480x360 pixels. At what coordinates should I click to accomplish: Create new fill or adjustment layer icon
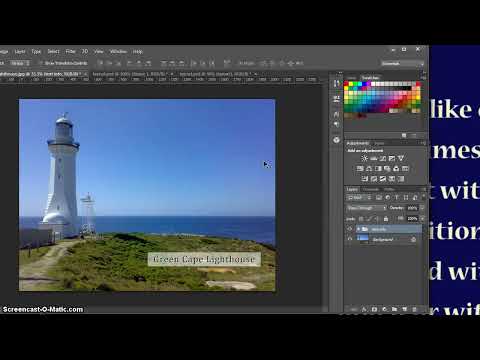coord(384,309)
